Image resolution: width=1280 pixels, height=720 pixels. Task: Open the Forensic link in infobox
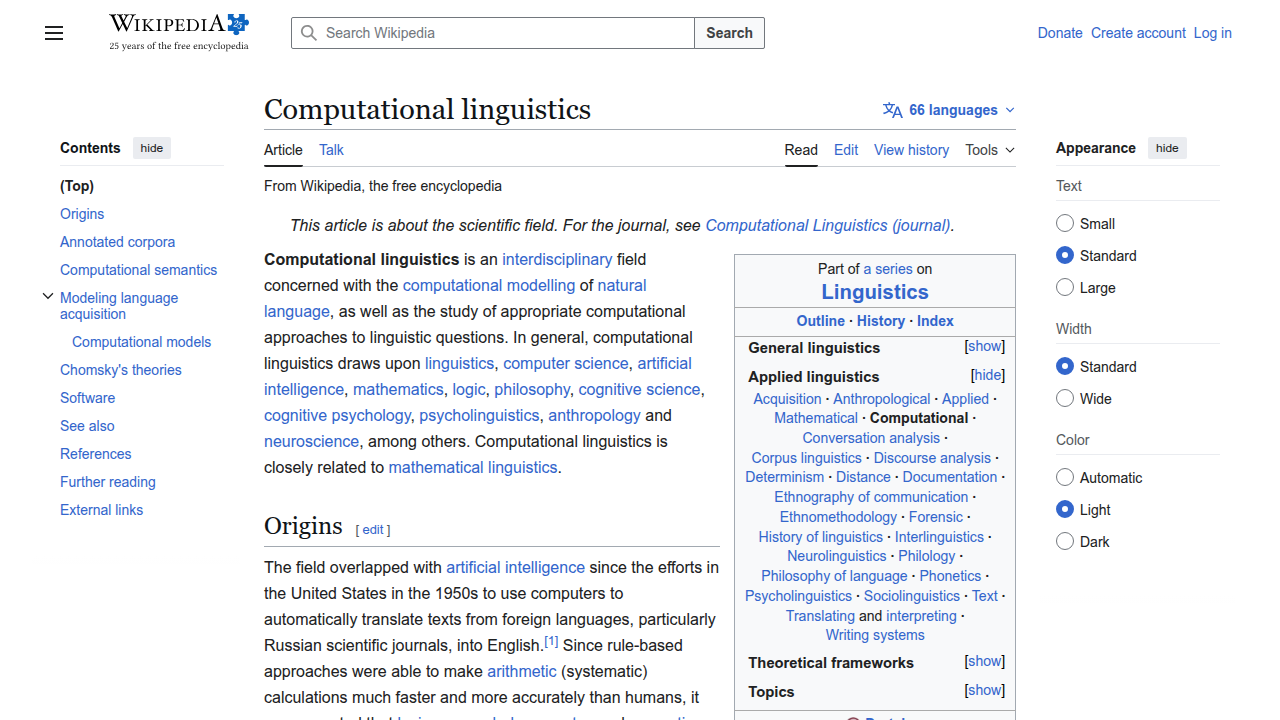tap(936, 517)
